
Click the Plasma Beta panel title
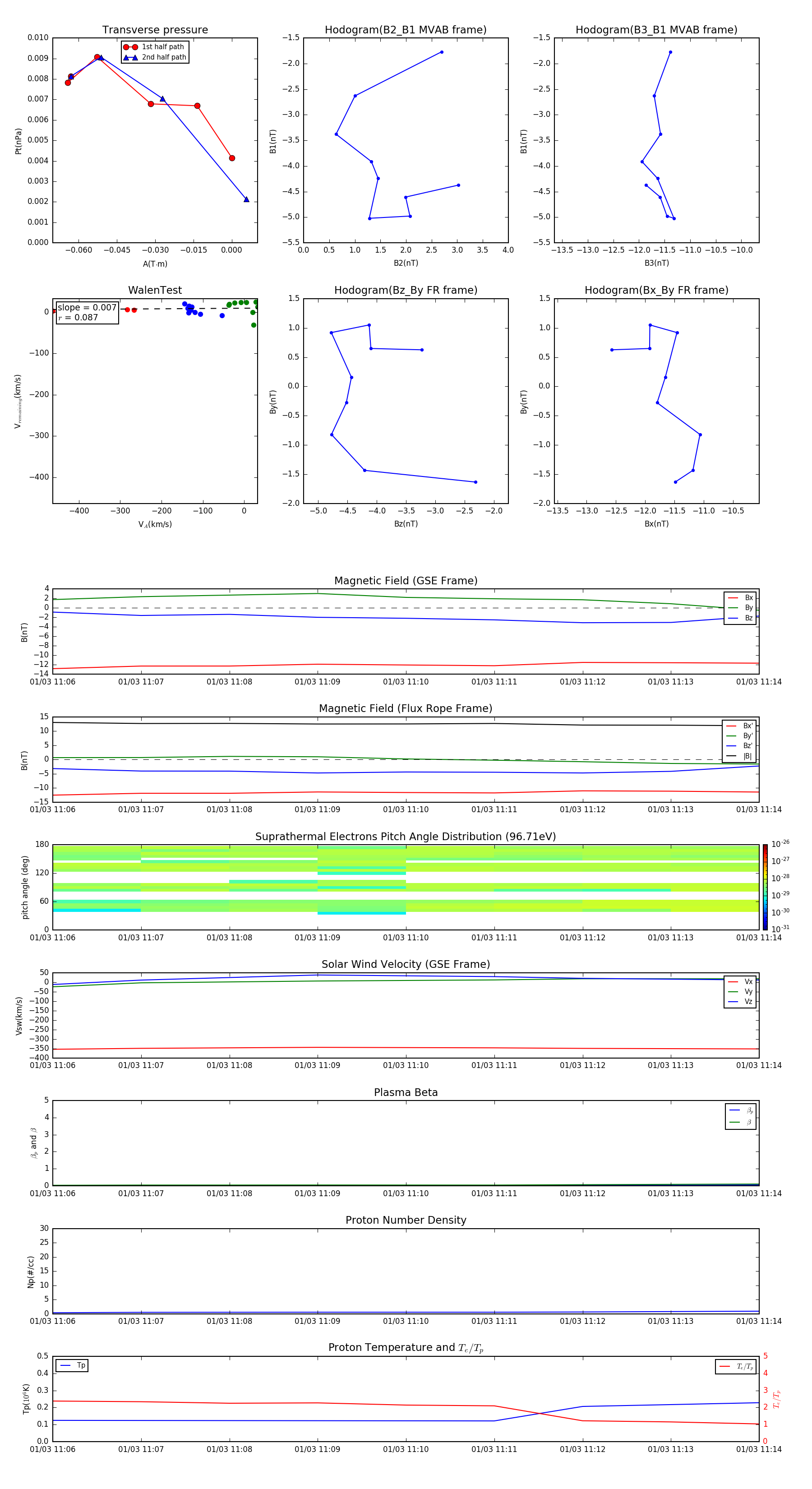coord(406,1092)
